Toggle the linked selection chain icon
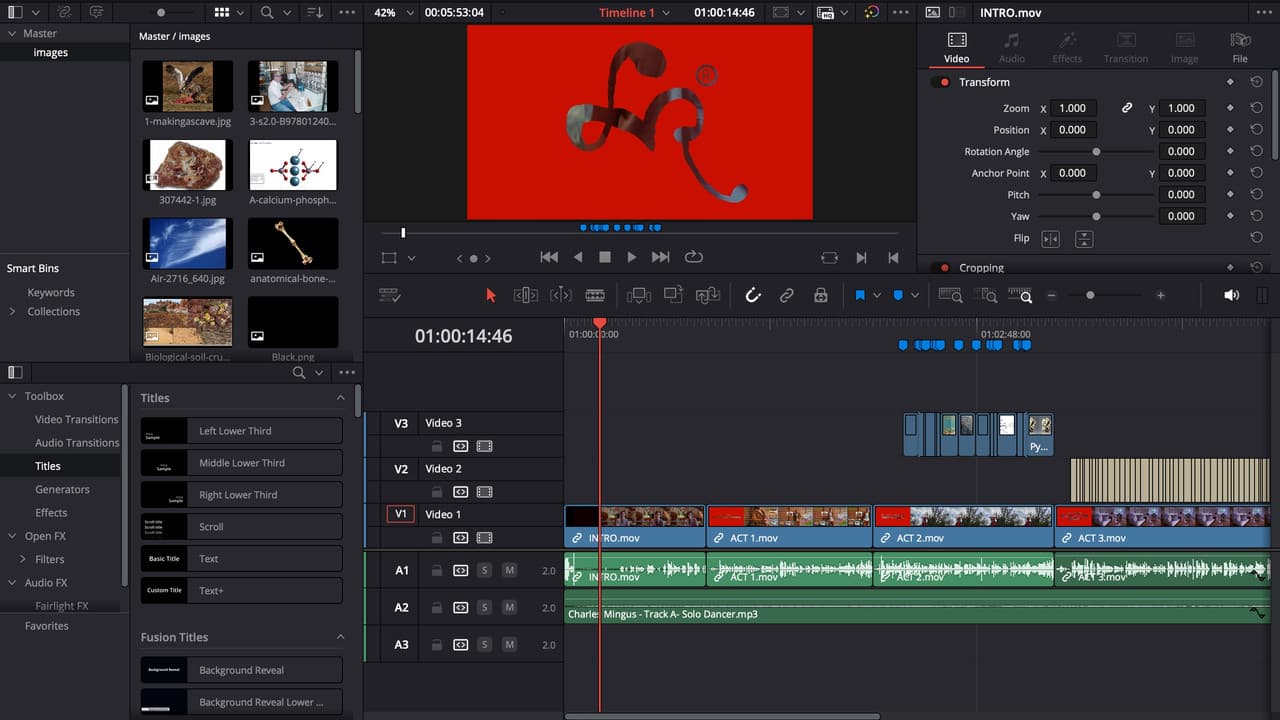 (787, 295)
